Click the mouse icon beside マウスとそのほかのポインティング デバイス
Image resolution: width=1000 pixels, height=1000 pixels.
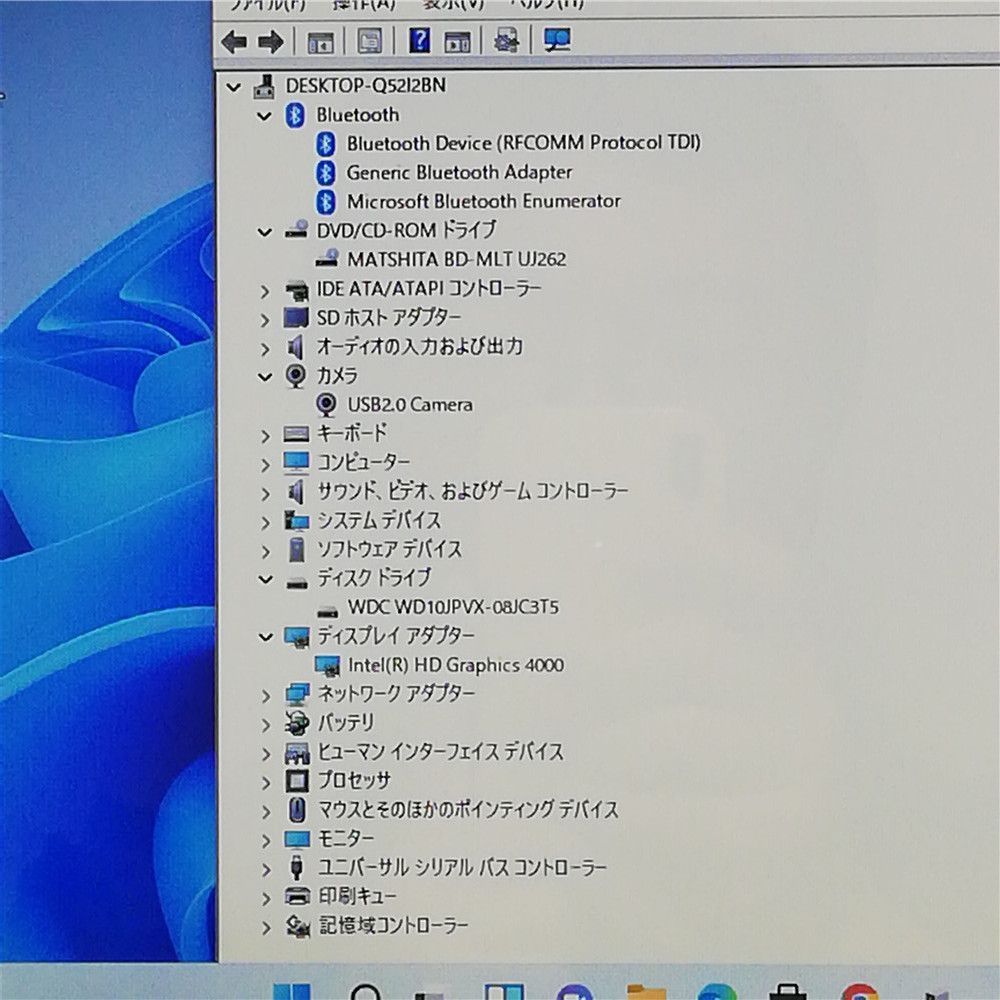297,810
